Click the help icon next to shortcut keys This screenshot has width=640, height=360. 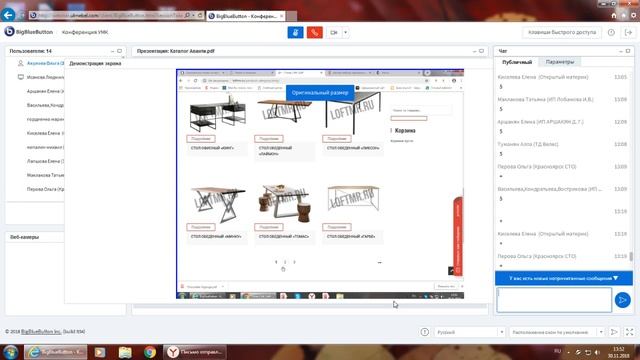[611, 32]
